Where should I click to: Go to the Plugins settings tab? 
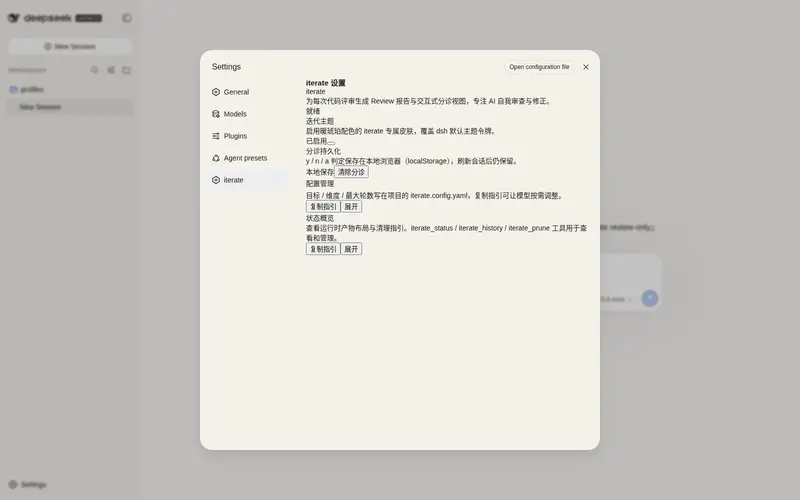(249, 136)
